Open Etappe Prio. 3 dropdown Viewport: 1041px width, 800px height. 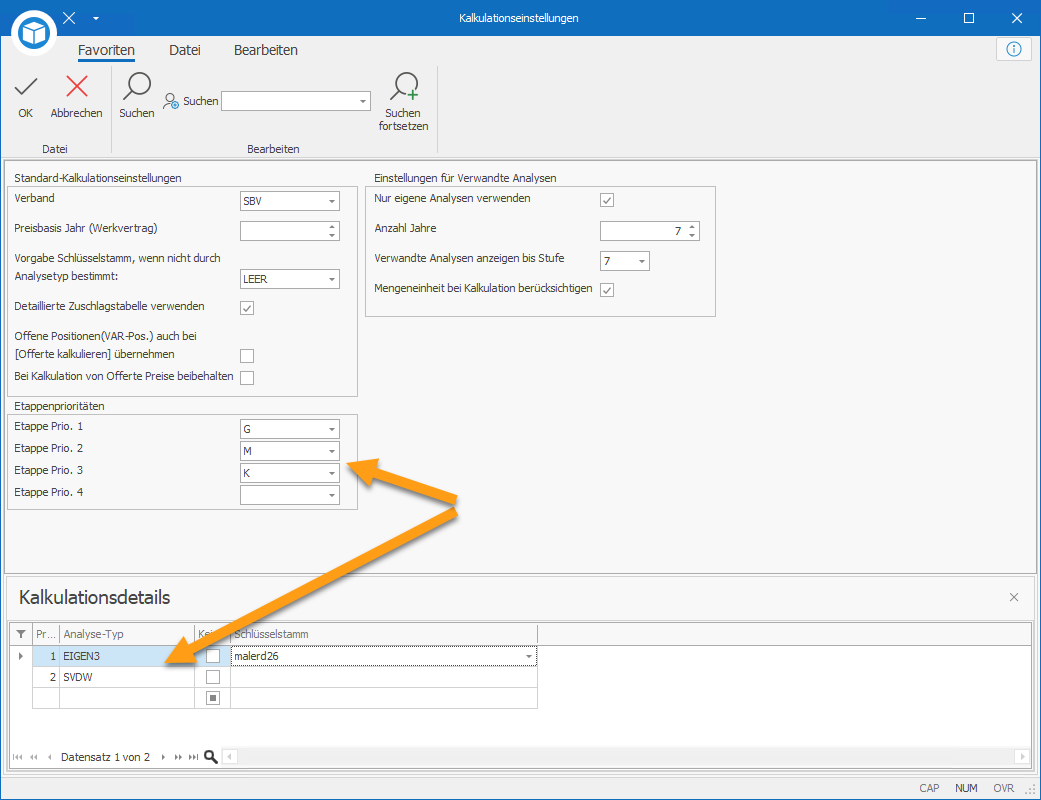tap(332, 473)
